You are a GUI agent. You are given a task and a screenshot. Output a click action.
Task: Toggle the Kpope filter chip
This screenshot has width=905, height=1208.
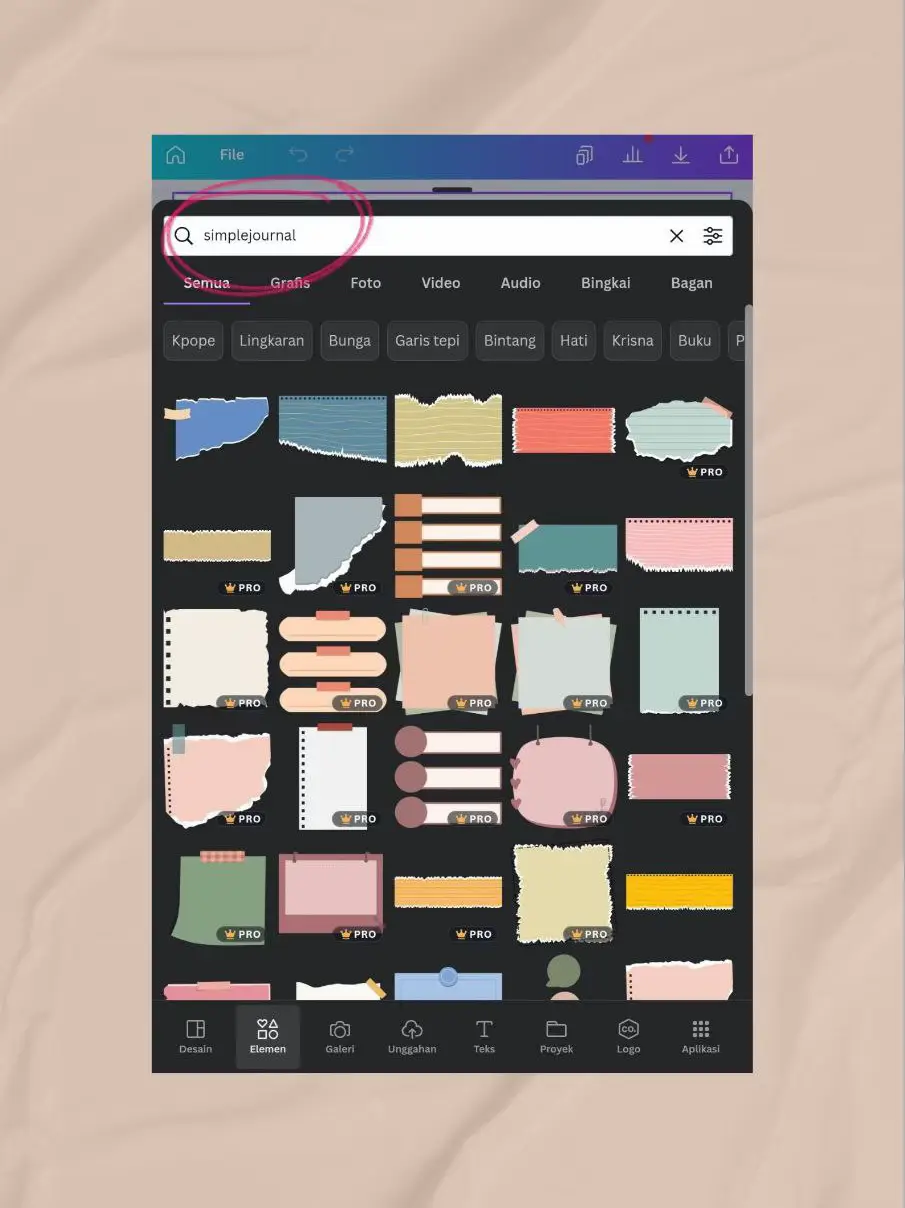point(192,340)
